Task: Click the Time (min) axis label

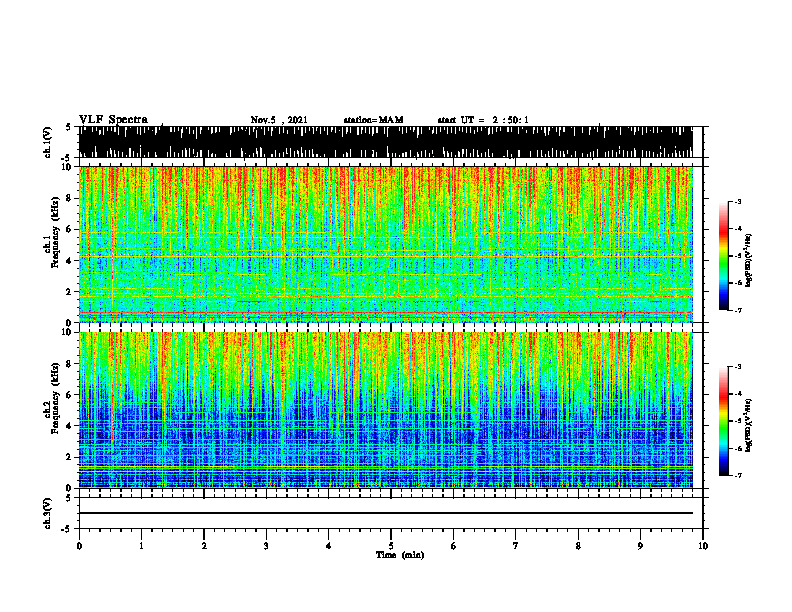Action: [400, 555]
